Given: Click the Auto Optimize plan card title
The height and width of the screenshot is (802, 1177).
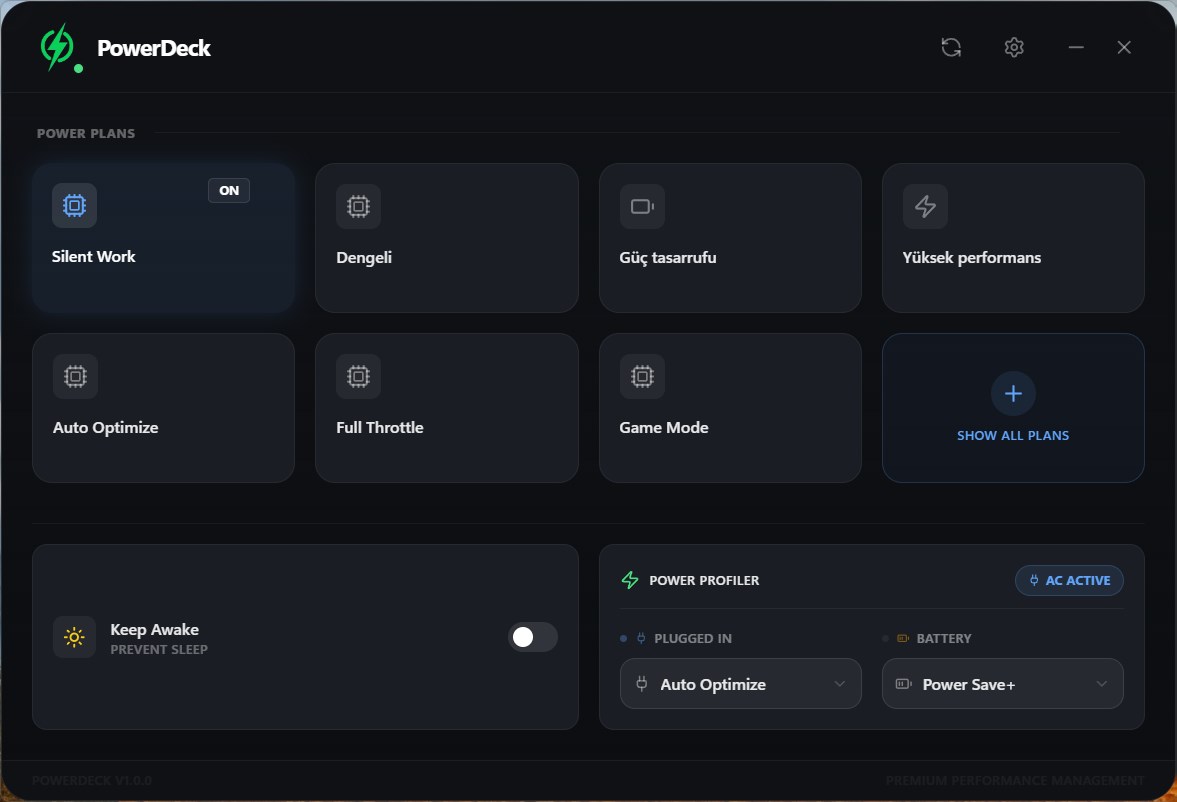Looking at the screenshot, I should click(x=106, y=427).
